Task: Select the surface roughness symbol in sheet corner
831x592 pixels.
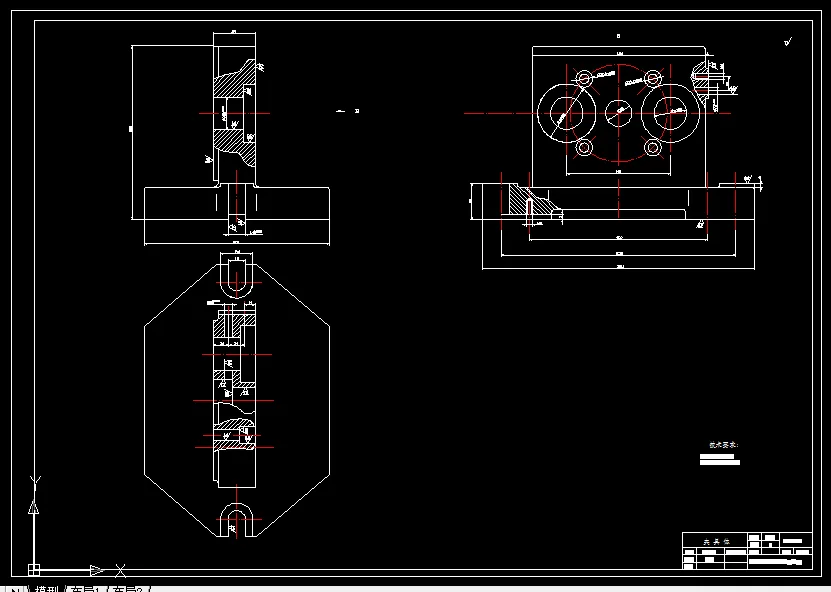Action: tap(788, 41)
